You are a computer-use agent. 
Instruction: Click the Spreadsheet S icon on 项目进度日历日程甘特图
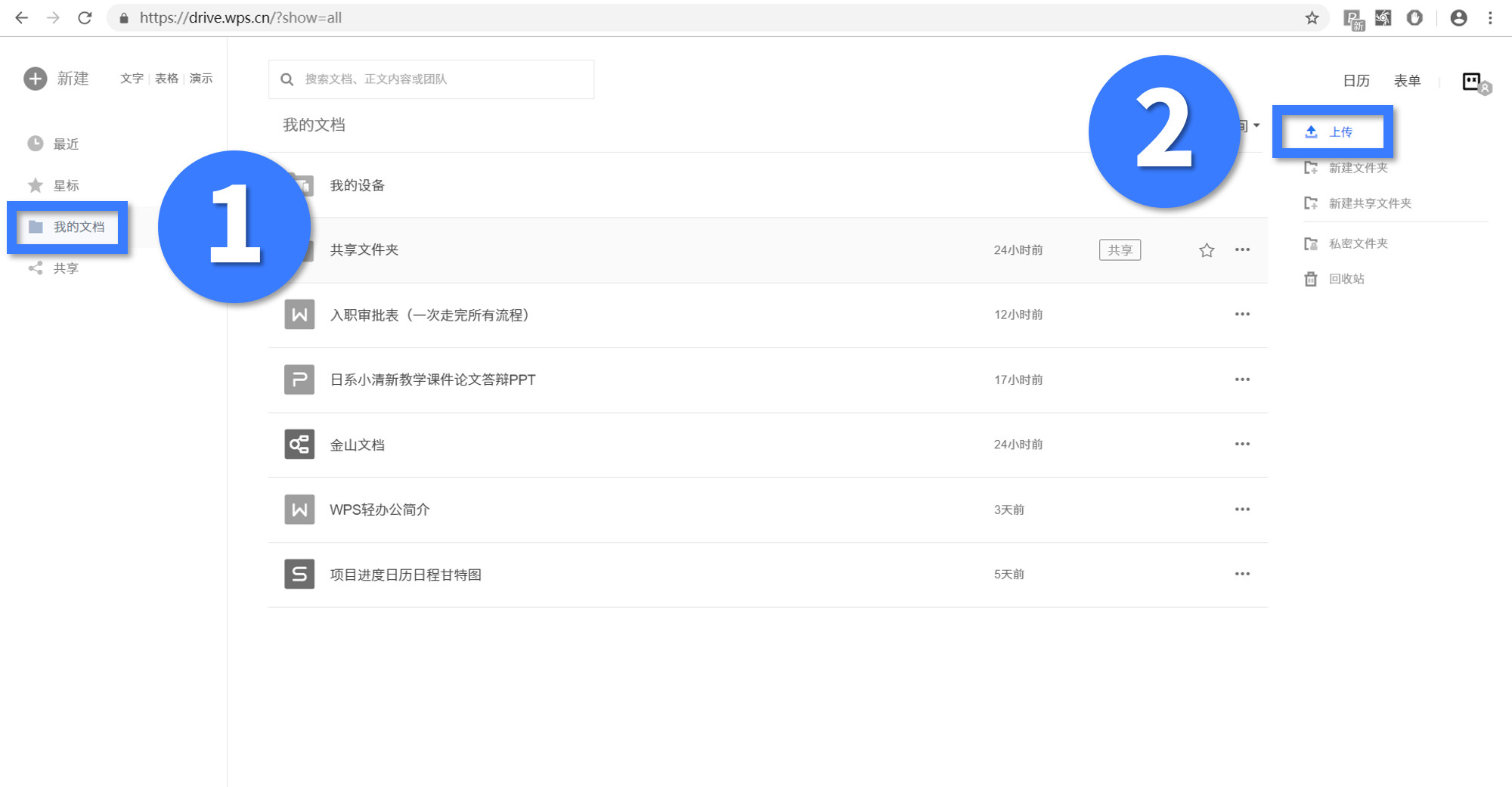click(299, 574)
